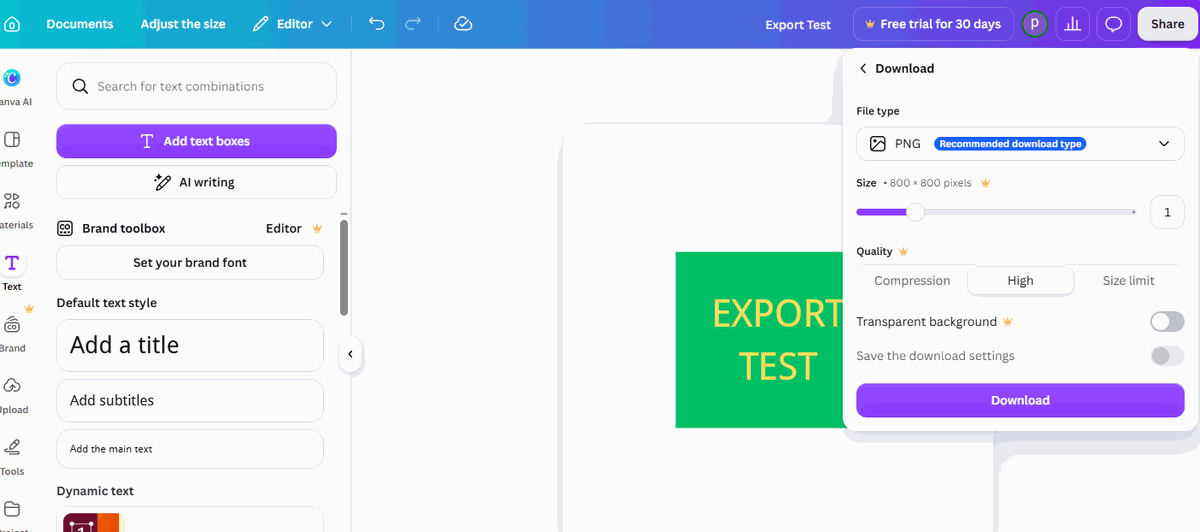Click Add subtitles style
1200x532 pixels.
tap(190, 400)
